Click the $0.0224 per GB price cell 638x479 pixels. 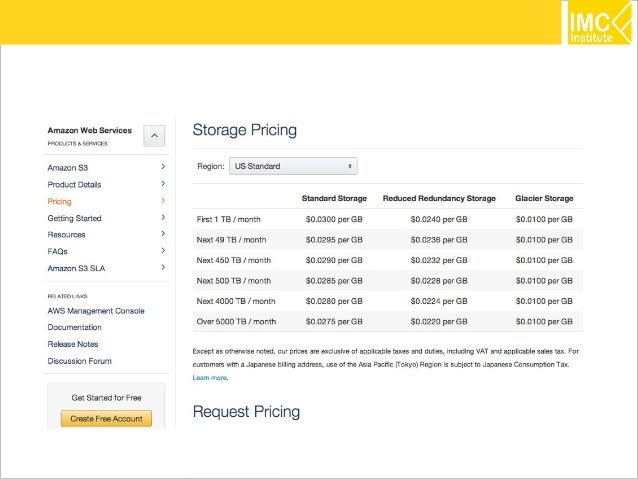coord(439,301)
